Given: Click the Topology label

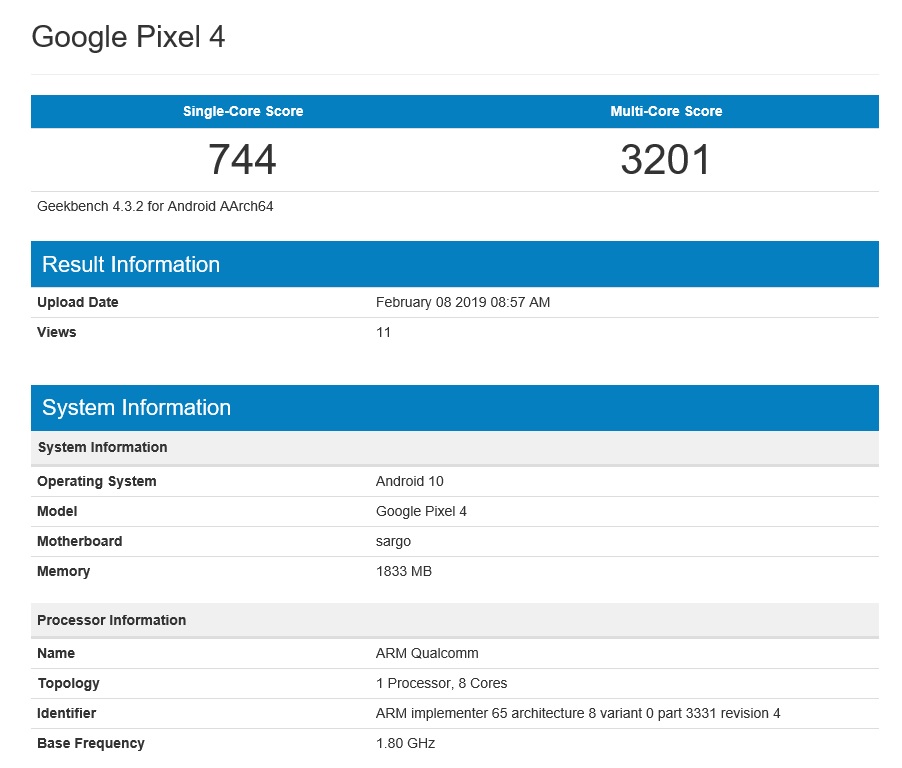Looking at the screenshot, I should tap(68, 683).
